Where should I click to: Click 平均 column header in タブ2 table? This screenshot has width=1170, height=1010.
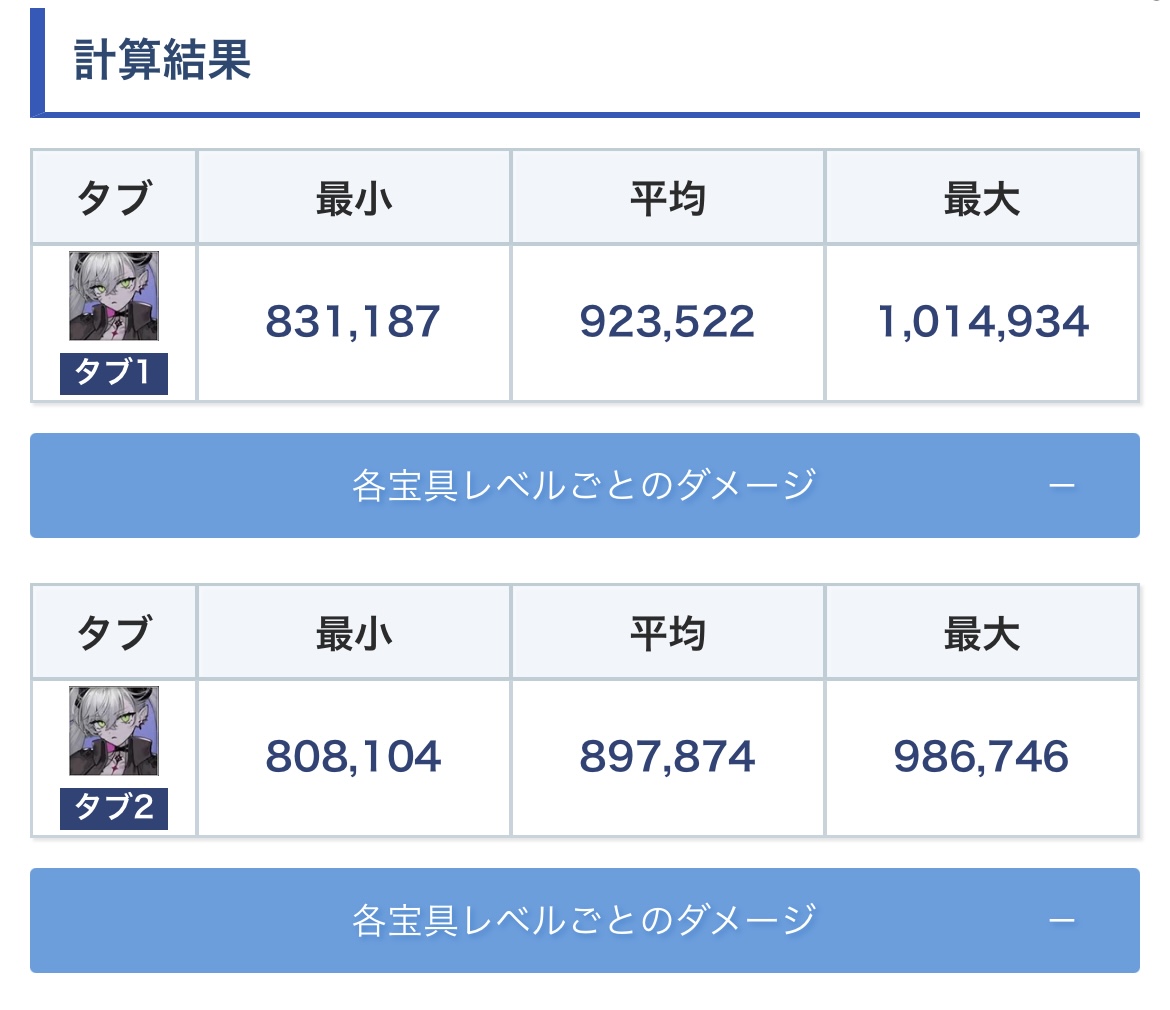coord(667,634)
